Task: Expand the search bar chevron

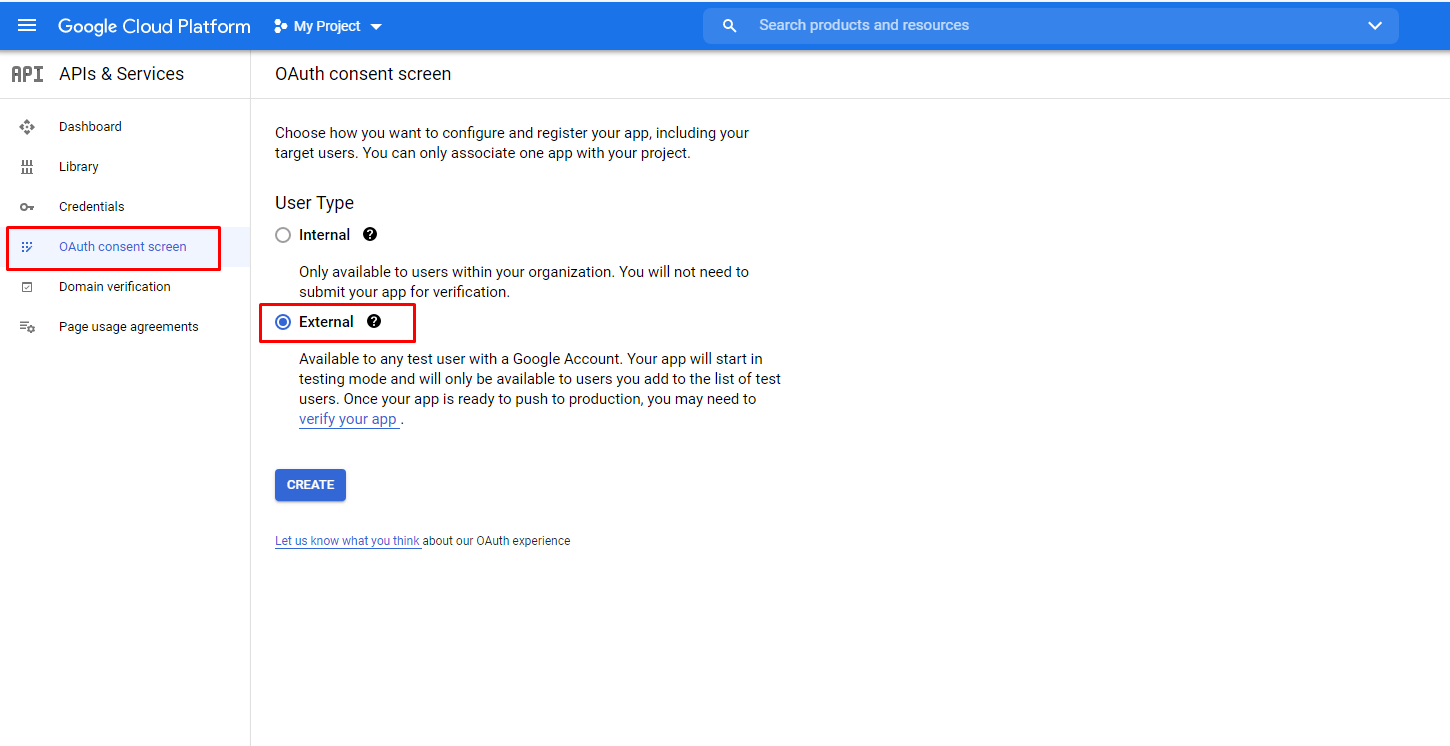Action: (1374, 26)
